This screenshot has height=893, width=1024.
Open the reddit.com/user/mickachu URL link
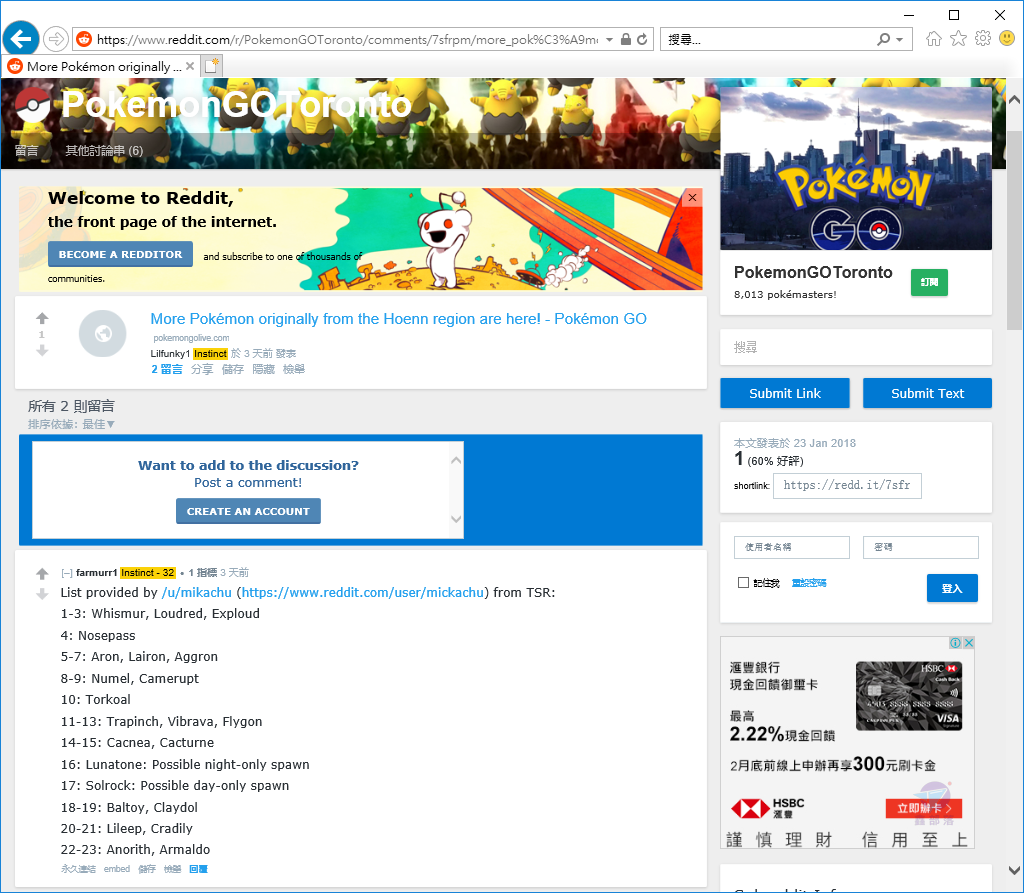362,593
